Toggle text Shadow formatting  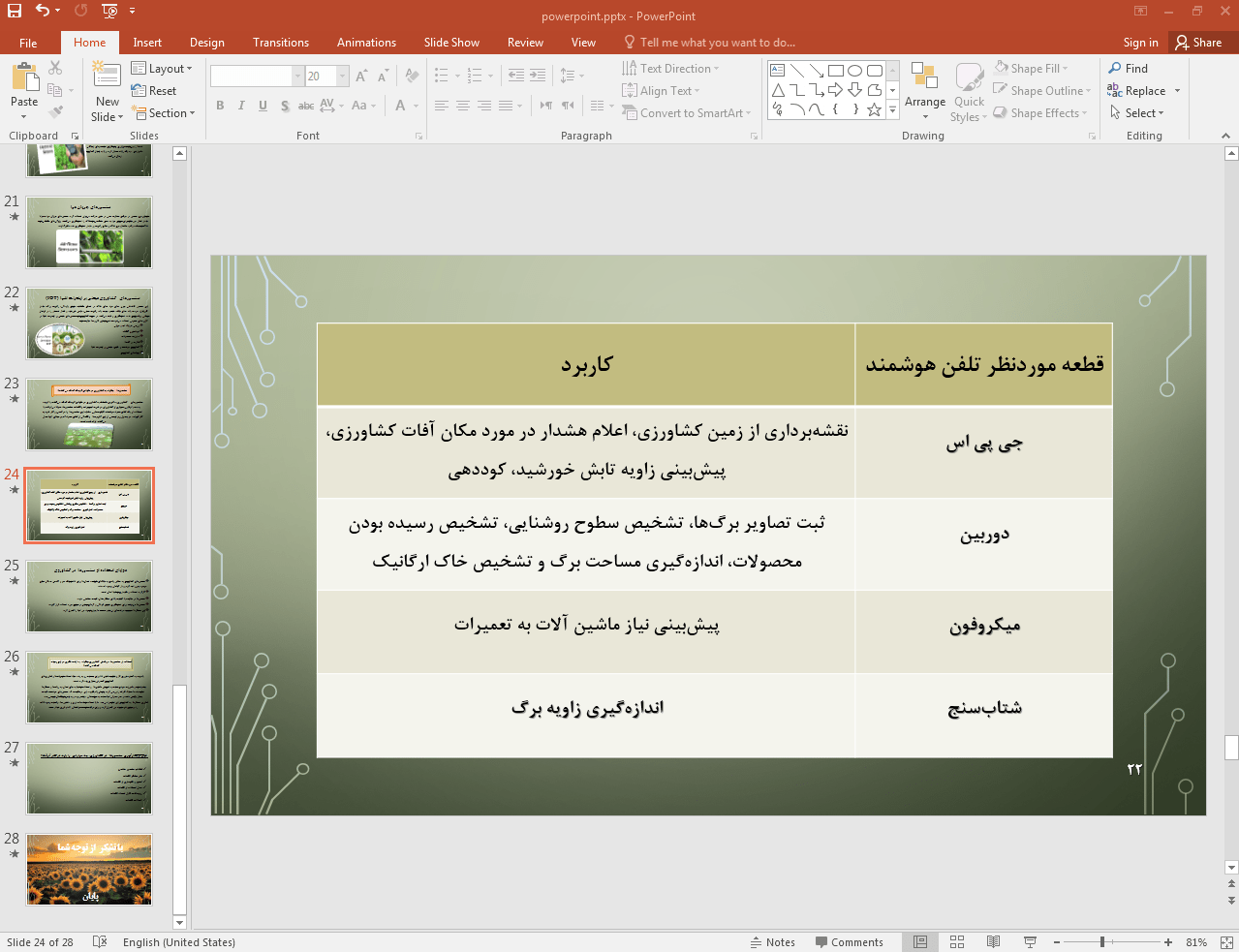click(285, 106)
